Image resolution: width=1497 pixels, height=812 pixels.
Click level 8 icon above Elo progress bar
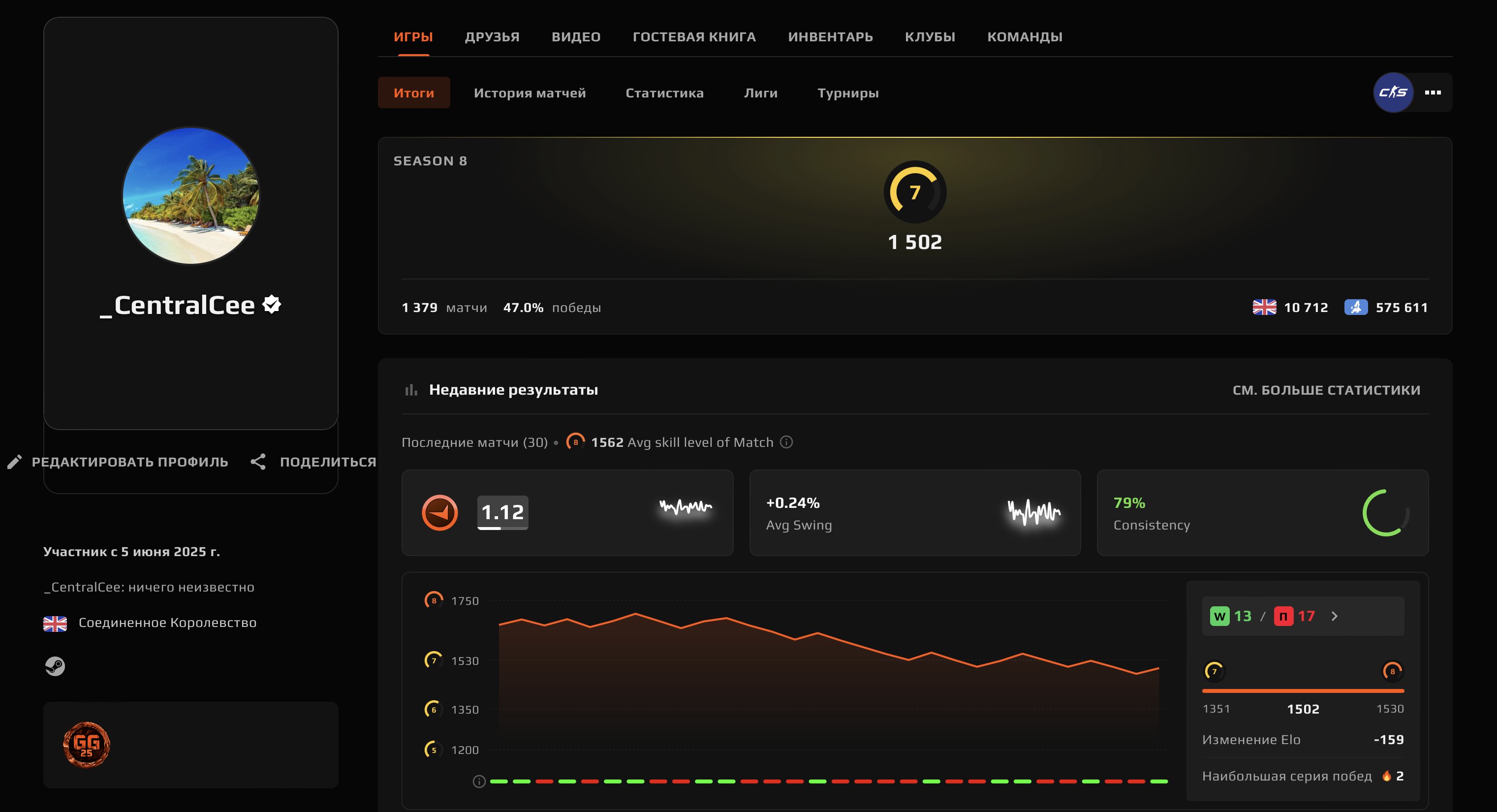click(x=1392, y=671)
